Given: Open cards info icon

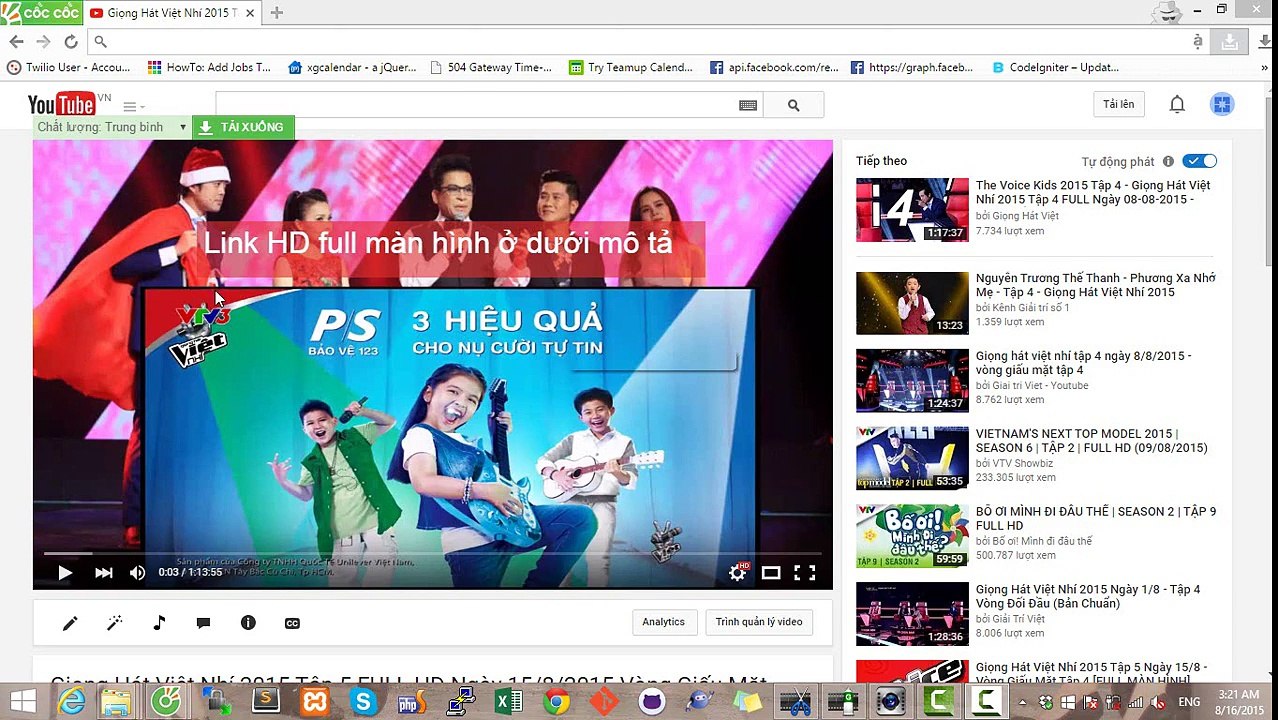Looking at the screenshot, I should click(x=248, y=623).
